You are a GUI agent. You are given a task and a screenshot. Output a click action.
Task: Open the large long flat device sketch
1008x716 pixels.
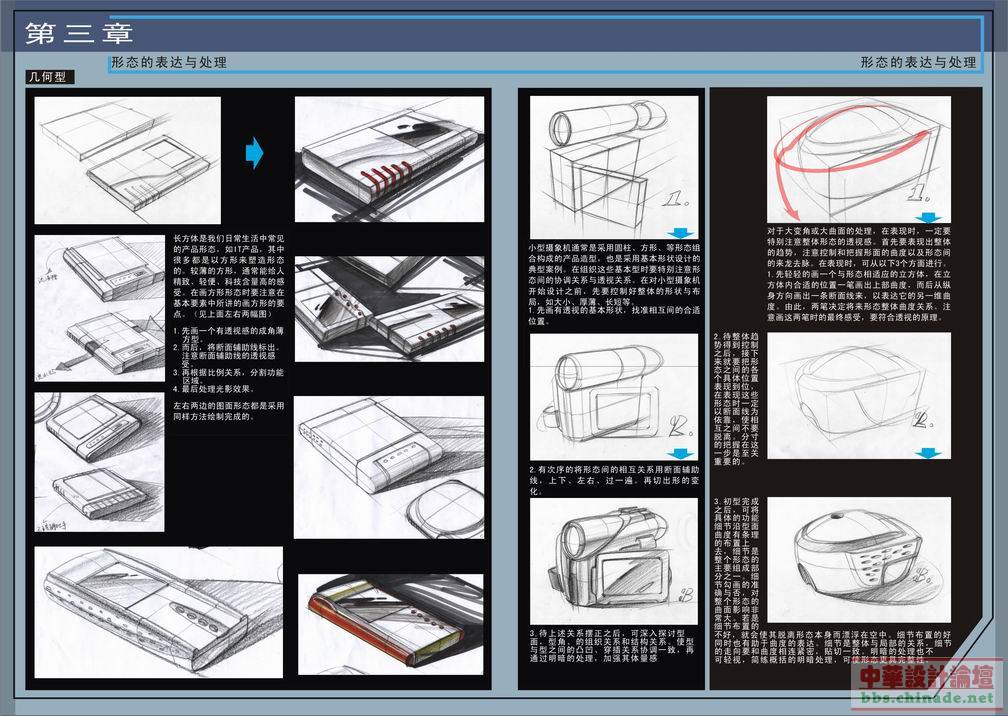coord(158,612)
